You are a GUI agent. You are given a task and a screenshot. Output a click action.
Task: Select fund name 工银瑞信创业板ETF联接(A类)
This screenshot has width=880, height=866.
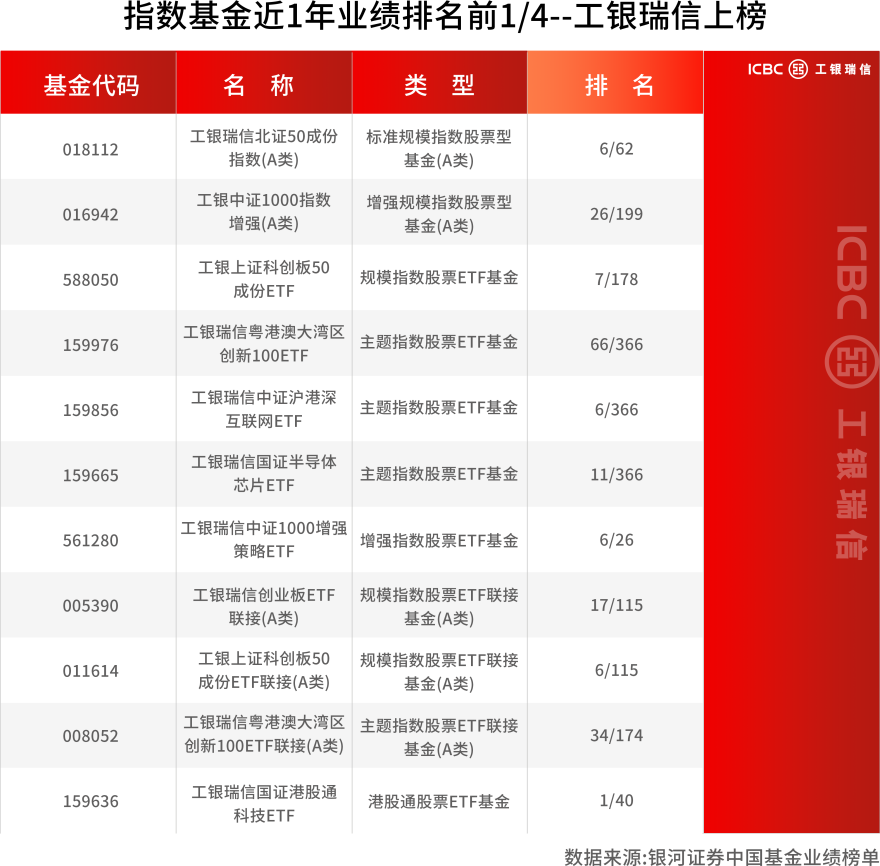264,607
